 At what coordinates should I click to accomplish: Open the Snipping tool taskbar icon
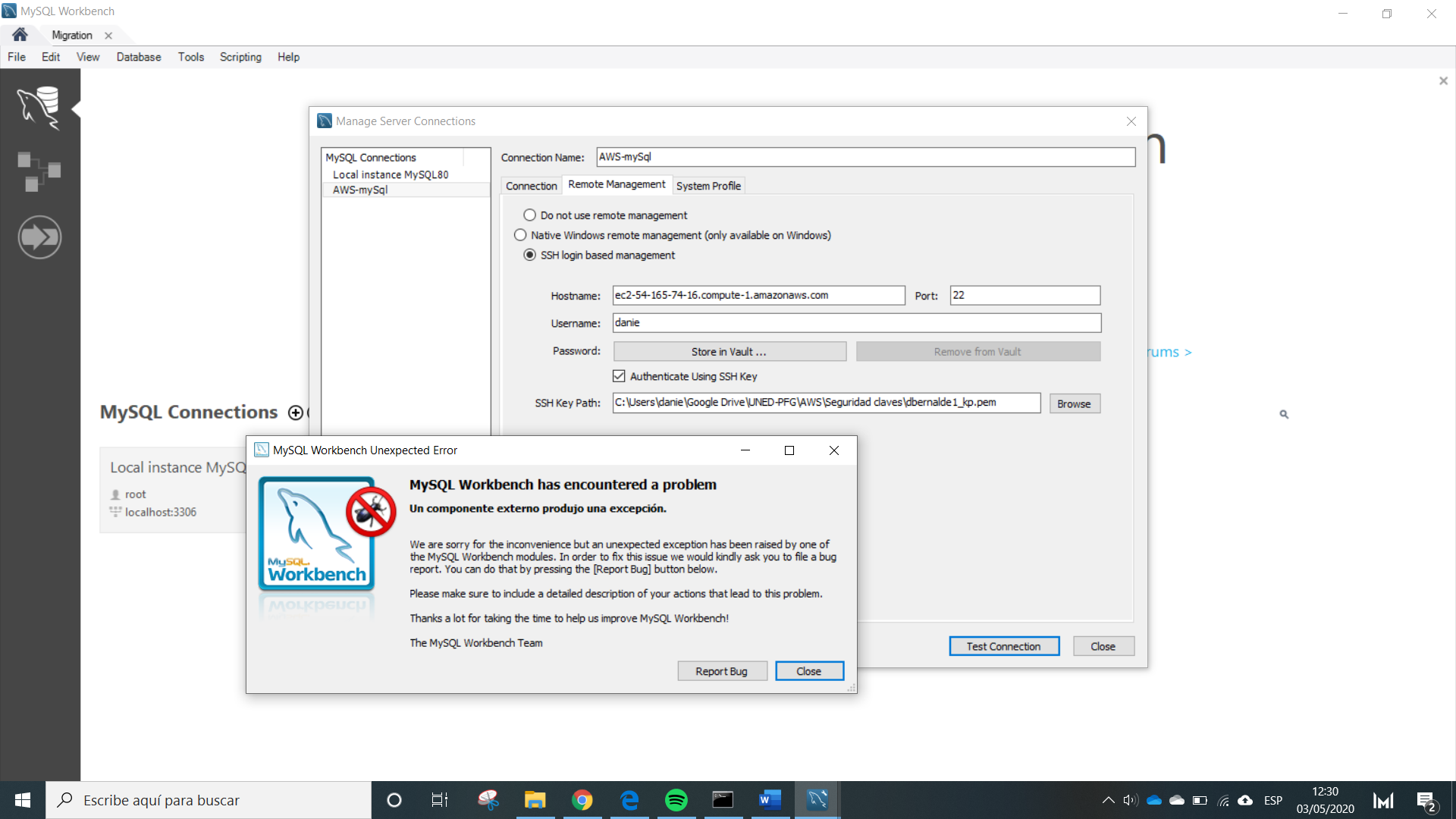point(488,800)
